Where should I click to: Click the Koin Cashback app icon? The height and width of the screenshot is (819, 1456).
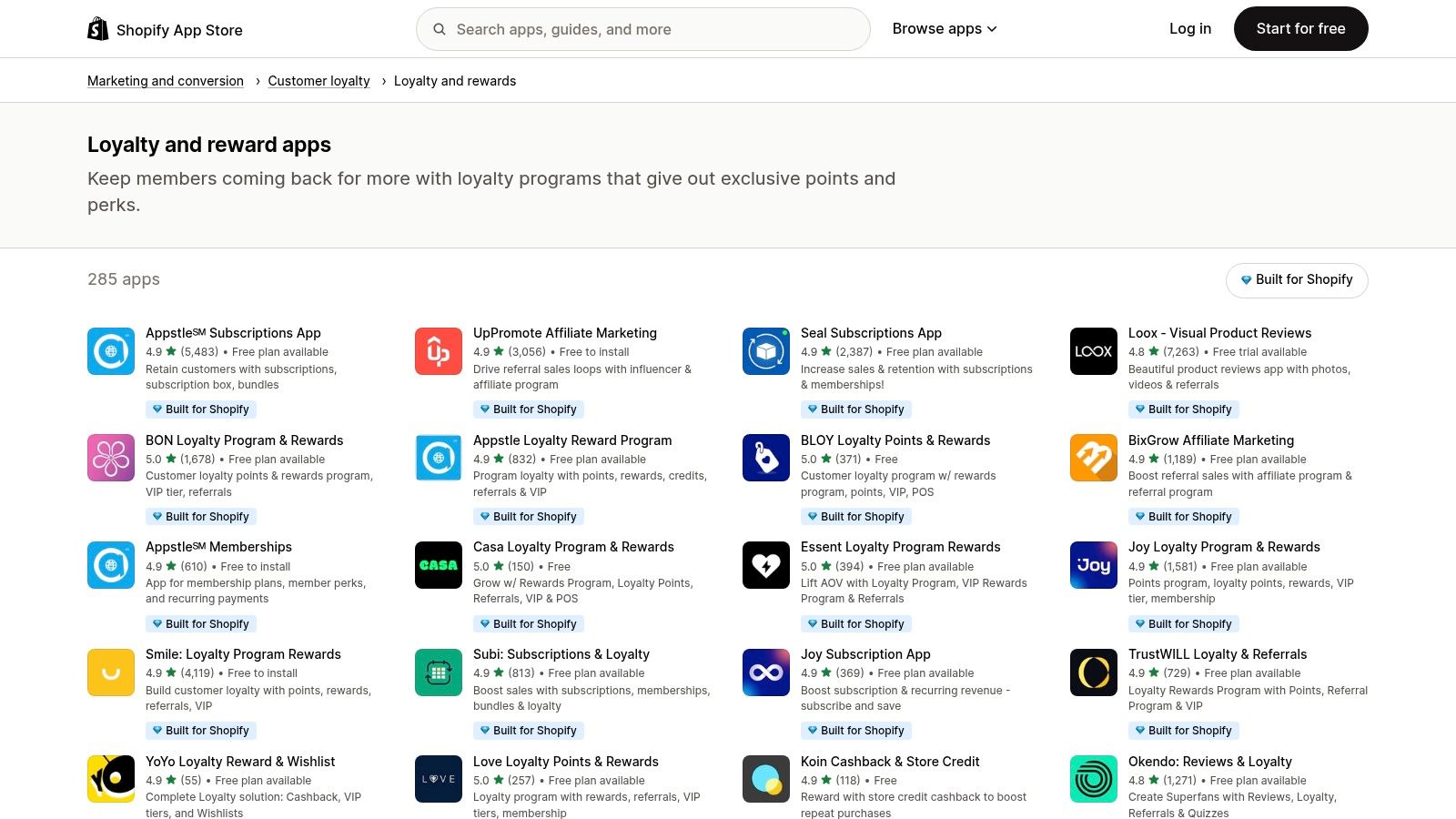[x=765, y=779]
